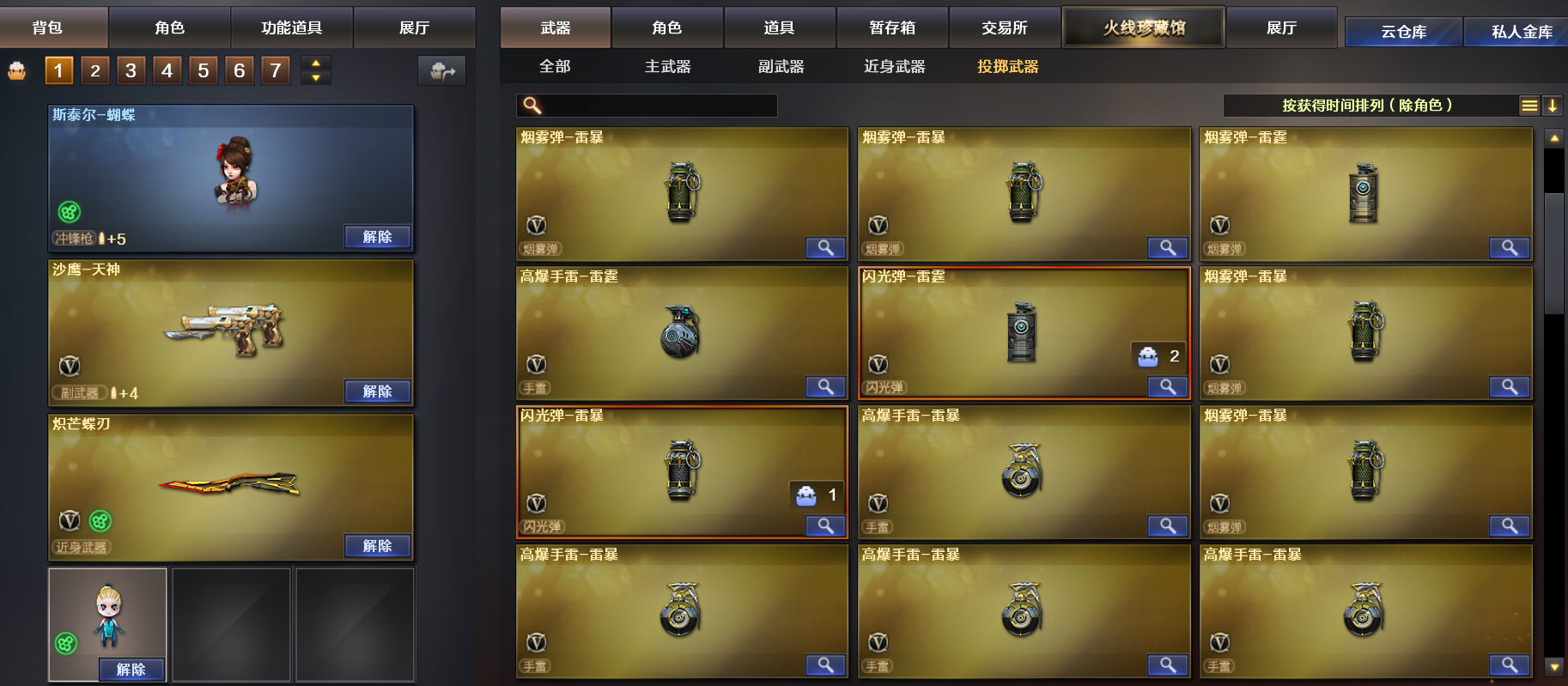Viewport: 1568px width, 686px height.
Task: Click the vertical scrollbar thumb of item list
Action: 1553,253
